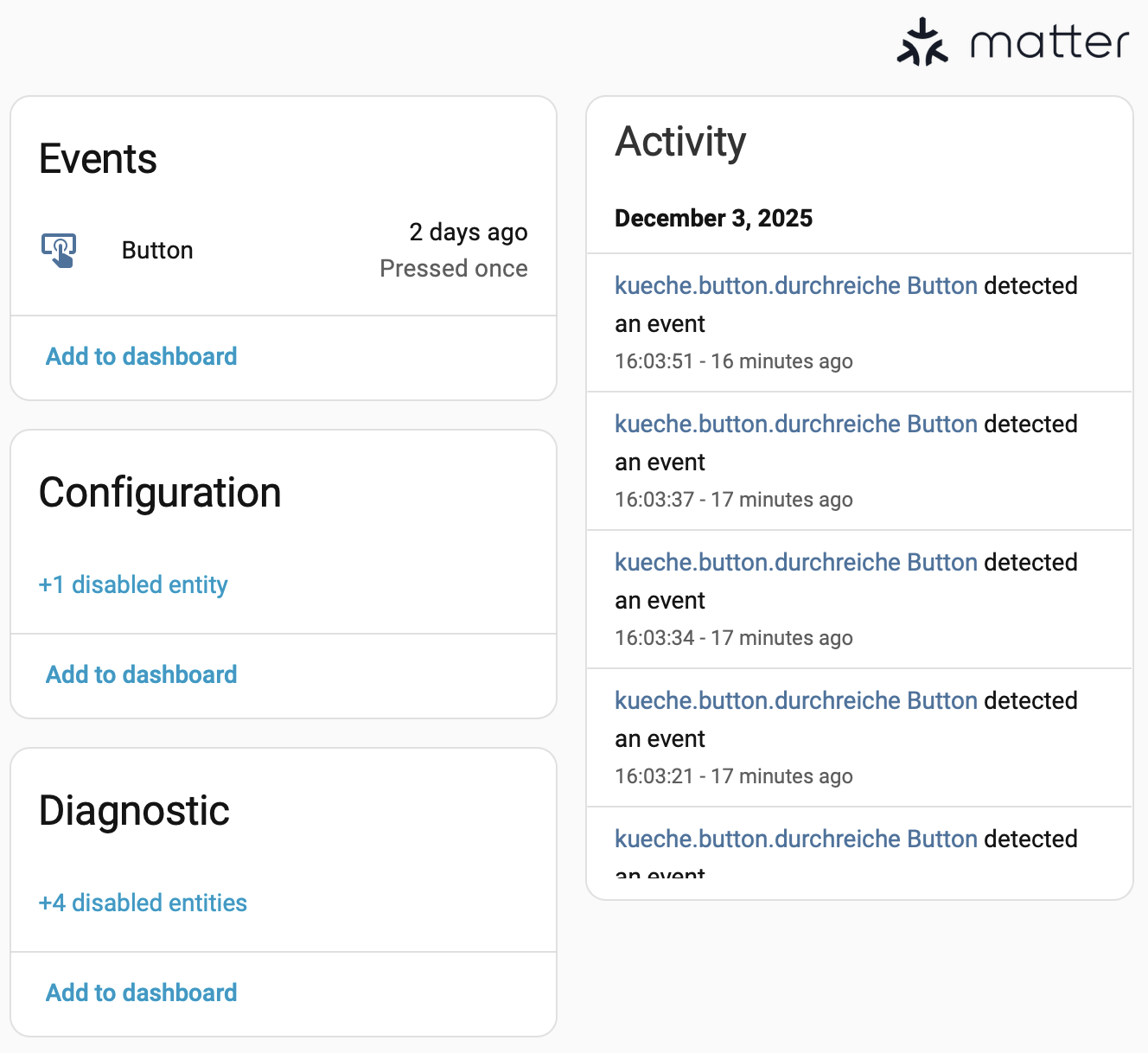This screenshot has height=1053, width=1148.
Task: Add Events card to dashboard
Action: click(141, 356)
